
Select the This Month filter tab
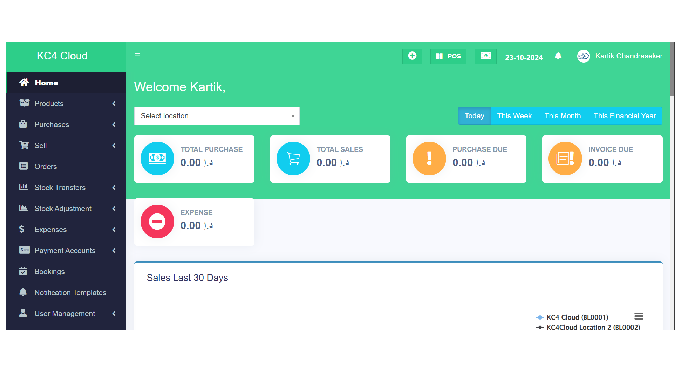[x=562, y=116]
